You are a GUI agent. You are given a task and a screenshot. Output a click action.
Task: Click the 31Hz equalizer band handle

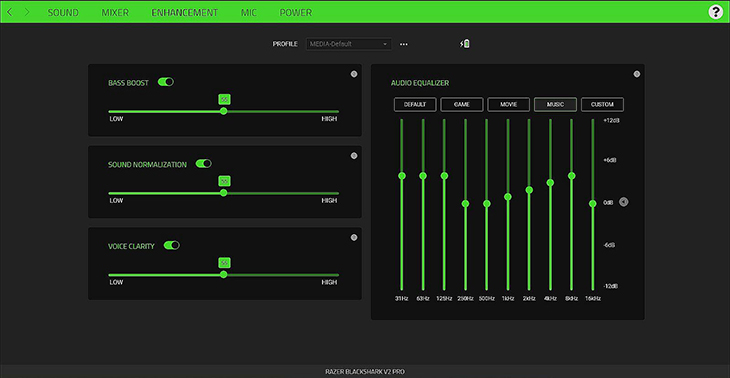click(402, 176)
